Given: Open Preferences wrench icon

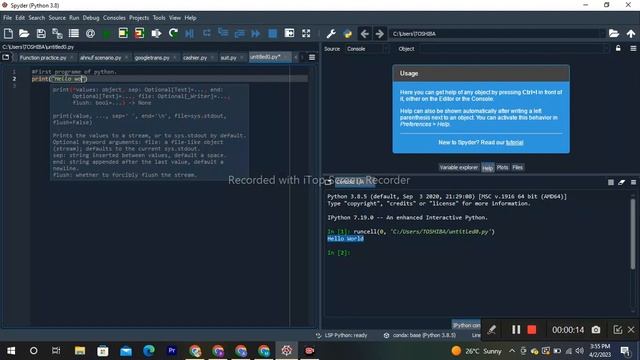Looking at the screenshot, I should (x=331, y=34).
